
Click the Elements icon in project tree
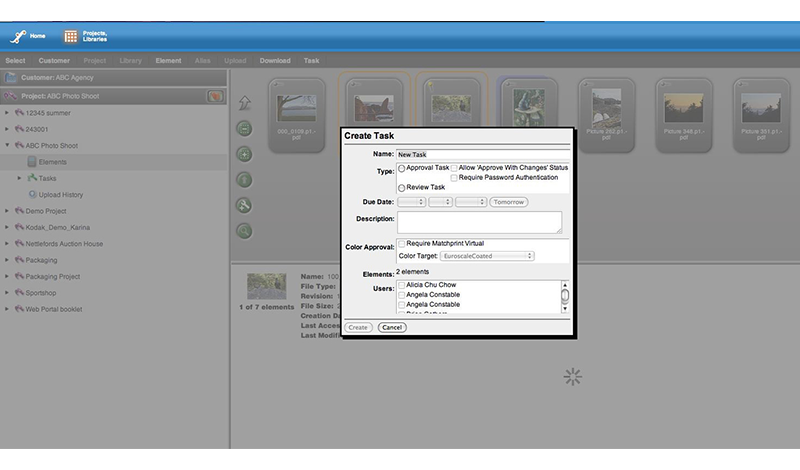[x=32, y=162]
